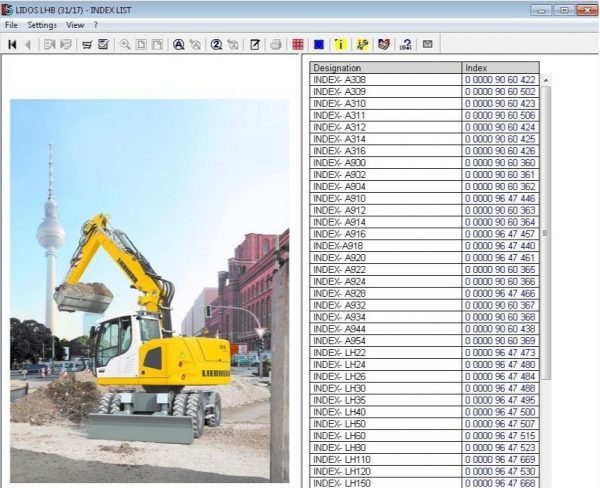Viewport: 600px width, 488px height.
Task: Select row 'INDEX- A954'
Action: pyautogui.click(x=424, y=341)
